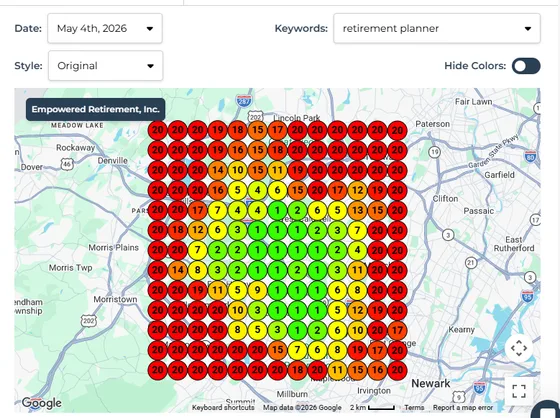Click the Interstate 80 shield icon
Image resolution: width=560 pixels, height=418 pixels.
click(x=530, y=156)
